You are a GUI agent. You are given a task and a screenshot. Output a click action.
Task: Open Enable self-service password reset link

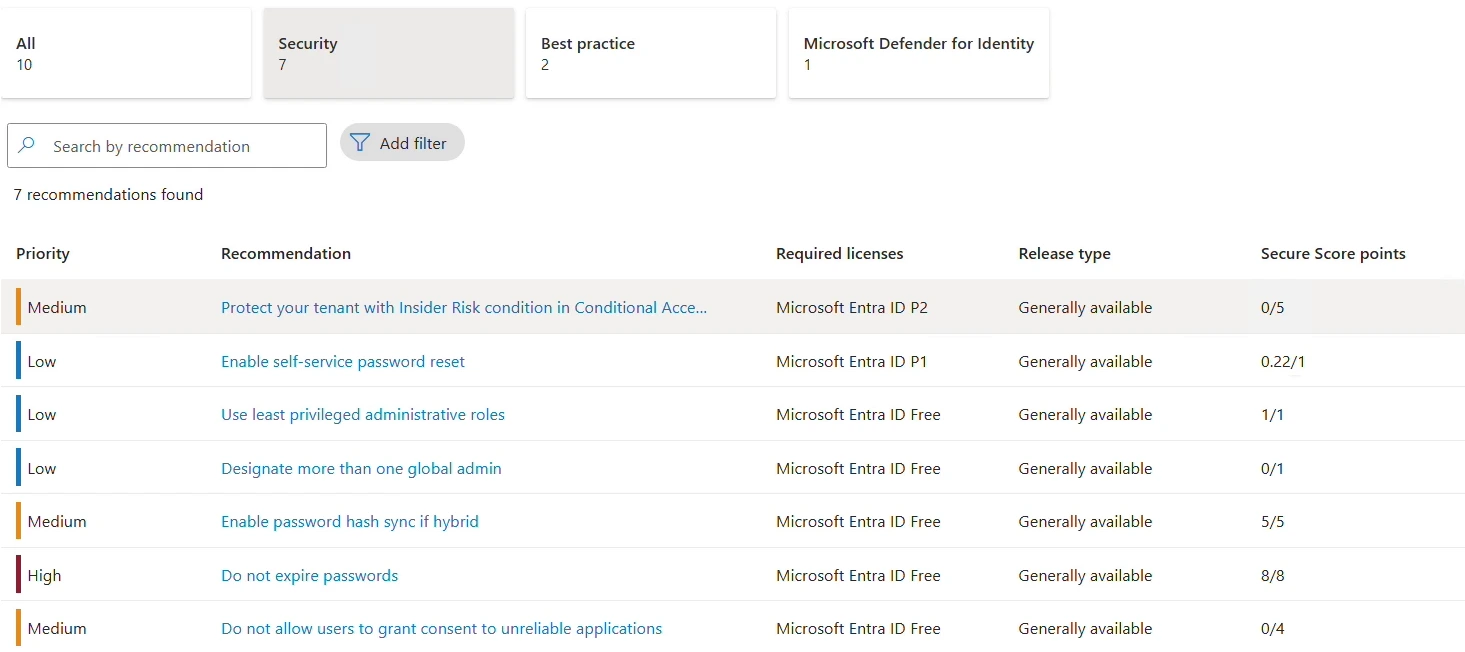point(343,361)
